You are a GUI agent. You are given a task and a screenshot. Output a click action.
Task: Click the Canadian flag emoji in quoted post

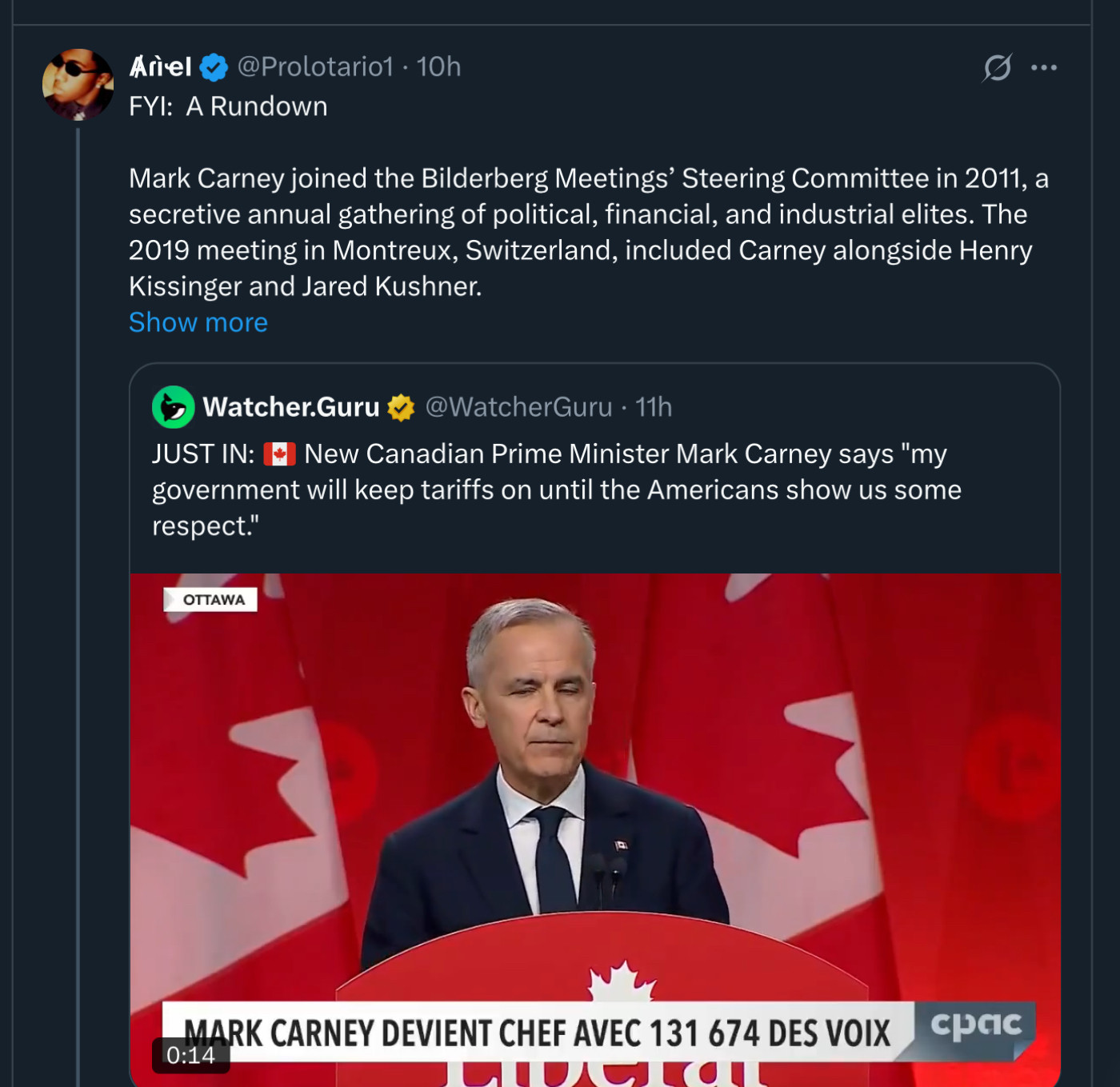pos(279,454)
